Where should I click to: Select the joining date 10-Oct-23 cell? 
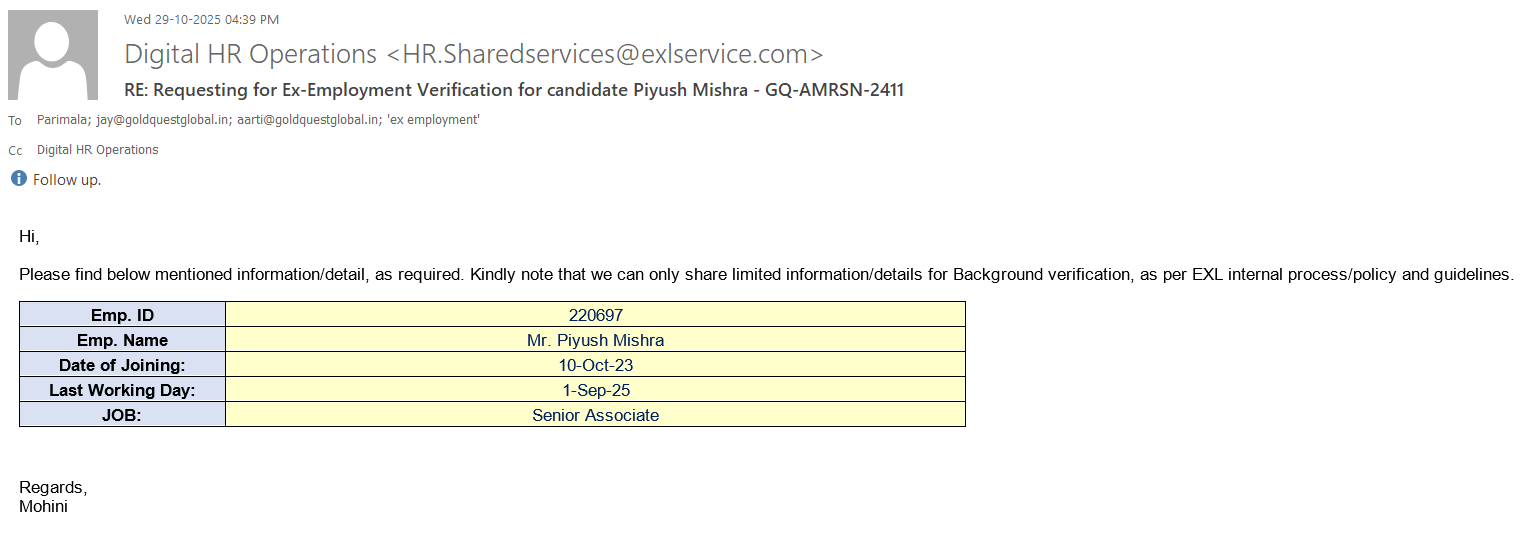(595, 365)
